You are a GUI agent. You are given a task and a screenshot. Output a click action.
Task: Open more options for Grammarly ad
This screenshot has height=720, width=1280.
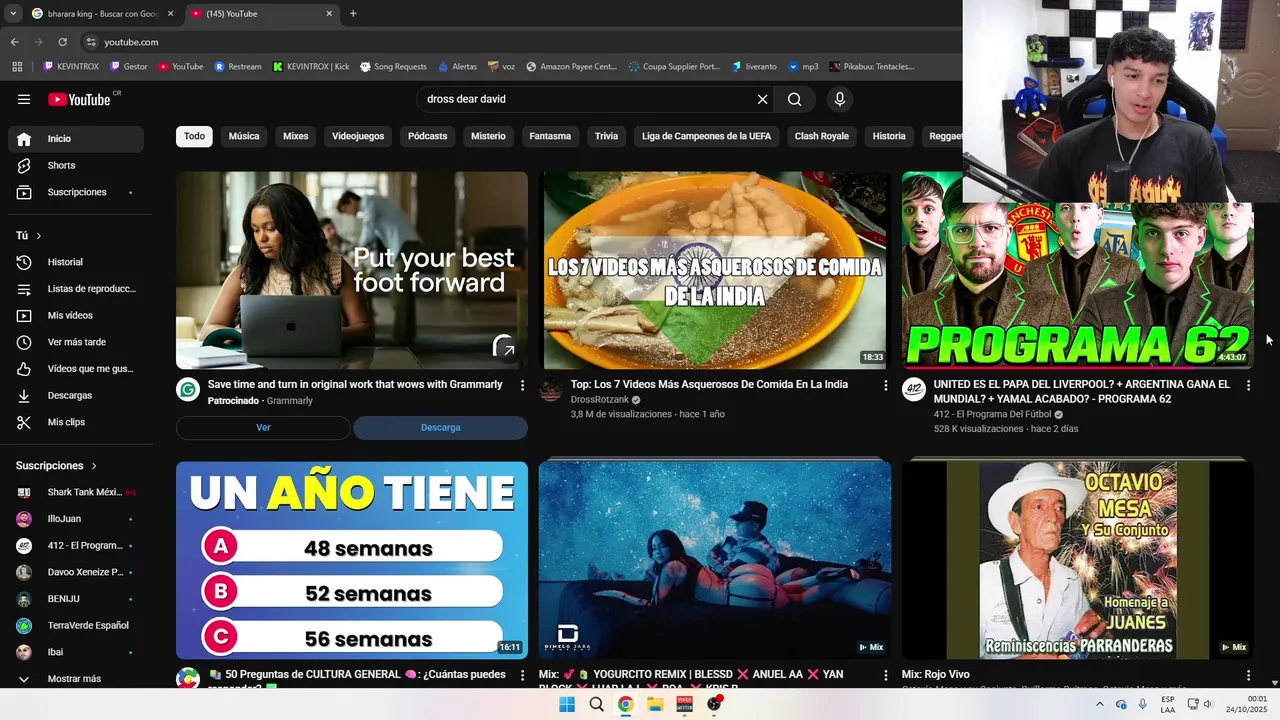click(522, 385)
